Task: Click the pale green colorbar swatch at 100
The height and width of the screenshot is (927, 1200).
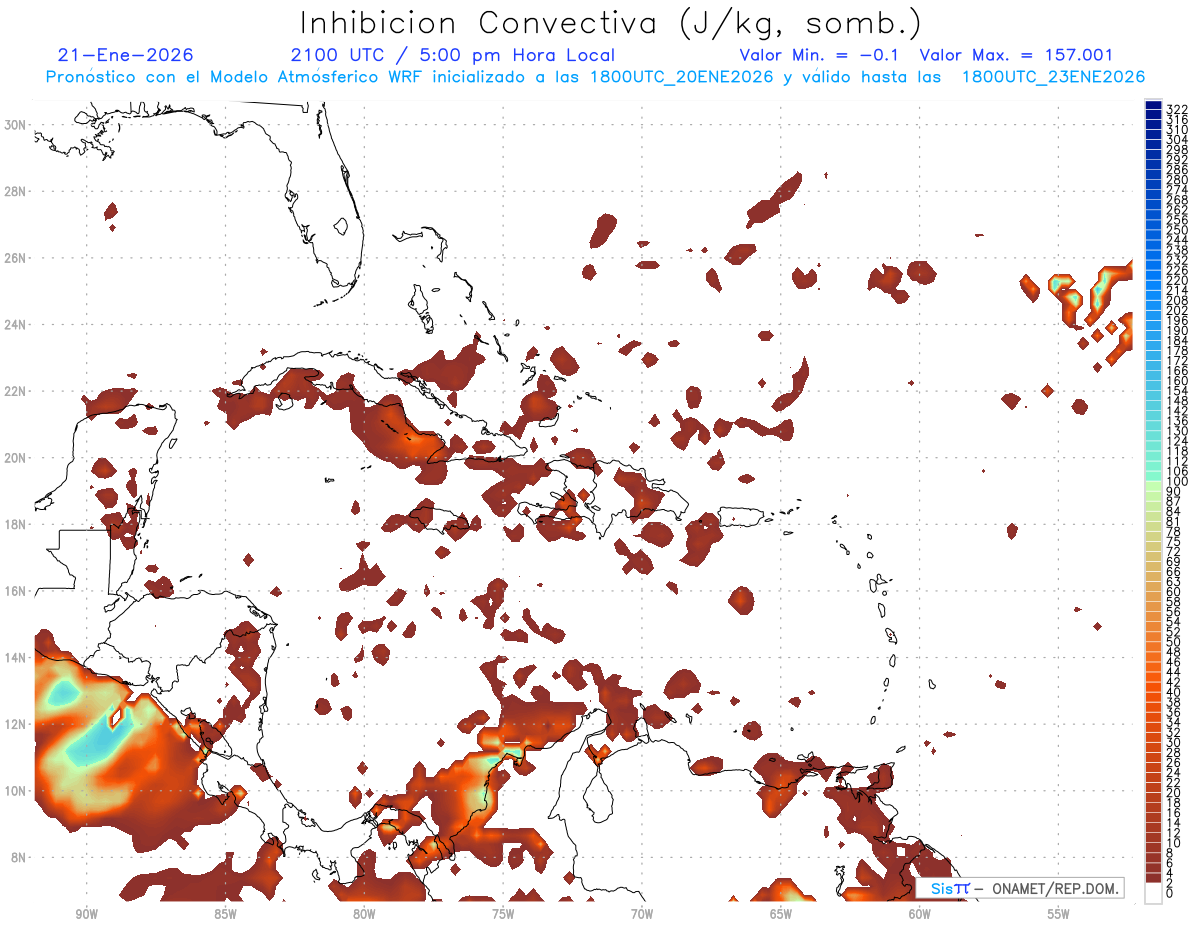Action: pos(1154,487)
